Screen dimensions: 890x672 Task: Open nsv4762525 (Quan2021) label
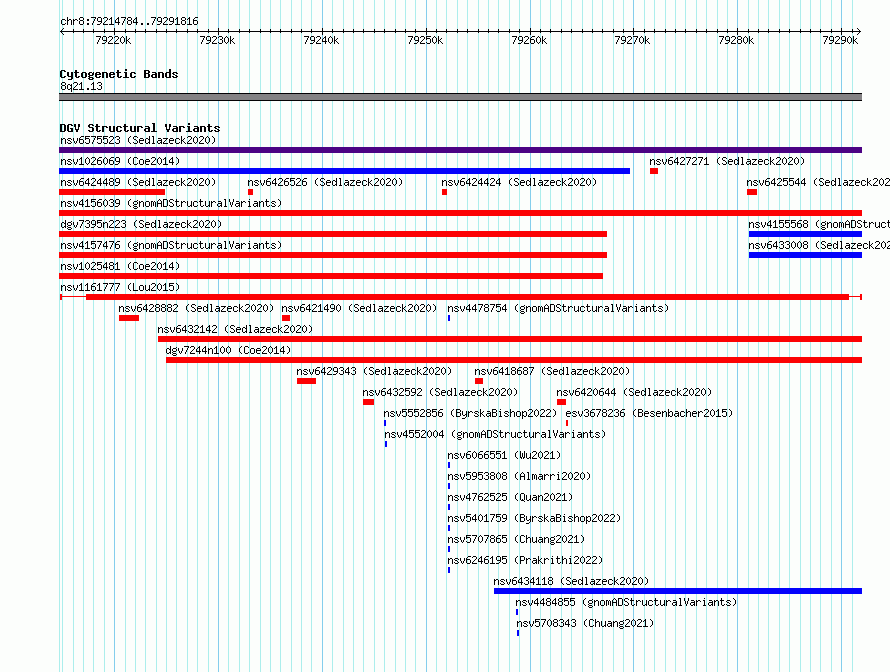(x=510, y=497)
